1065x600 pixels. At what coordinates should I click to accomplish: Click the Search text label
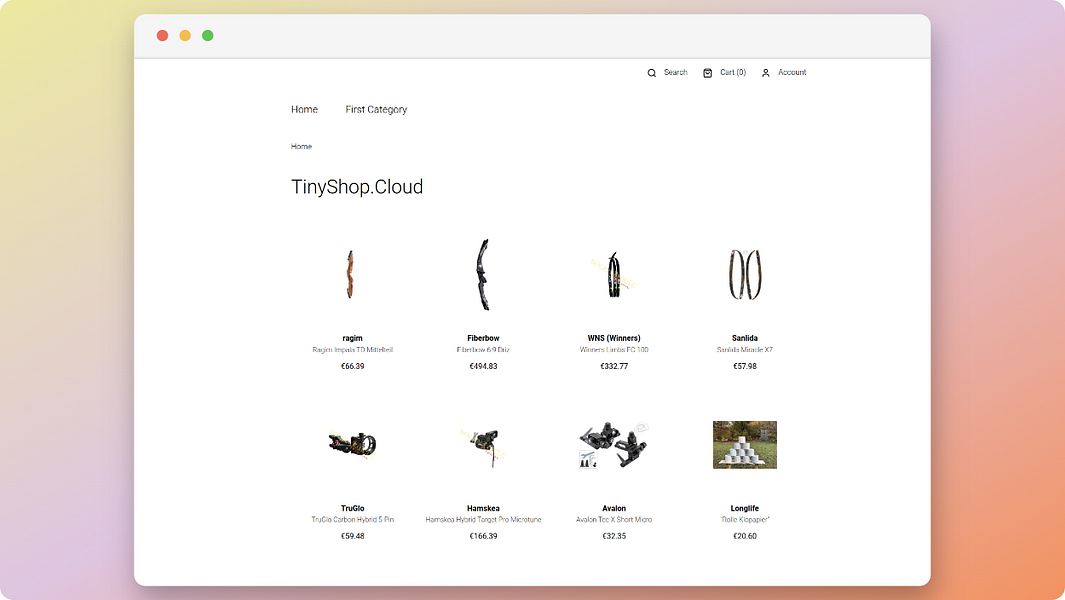pyautogui.click(x=674, y=72)
